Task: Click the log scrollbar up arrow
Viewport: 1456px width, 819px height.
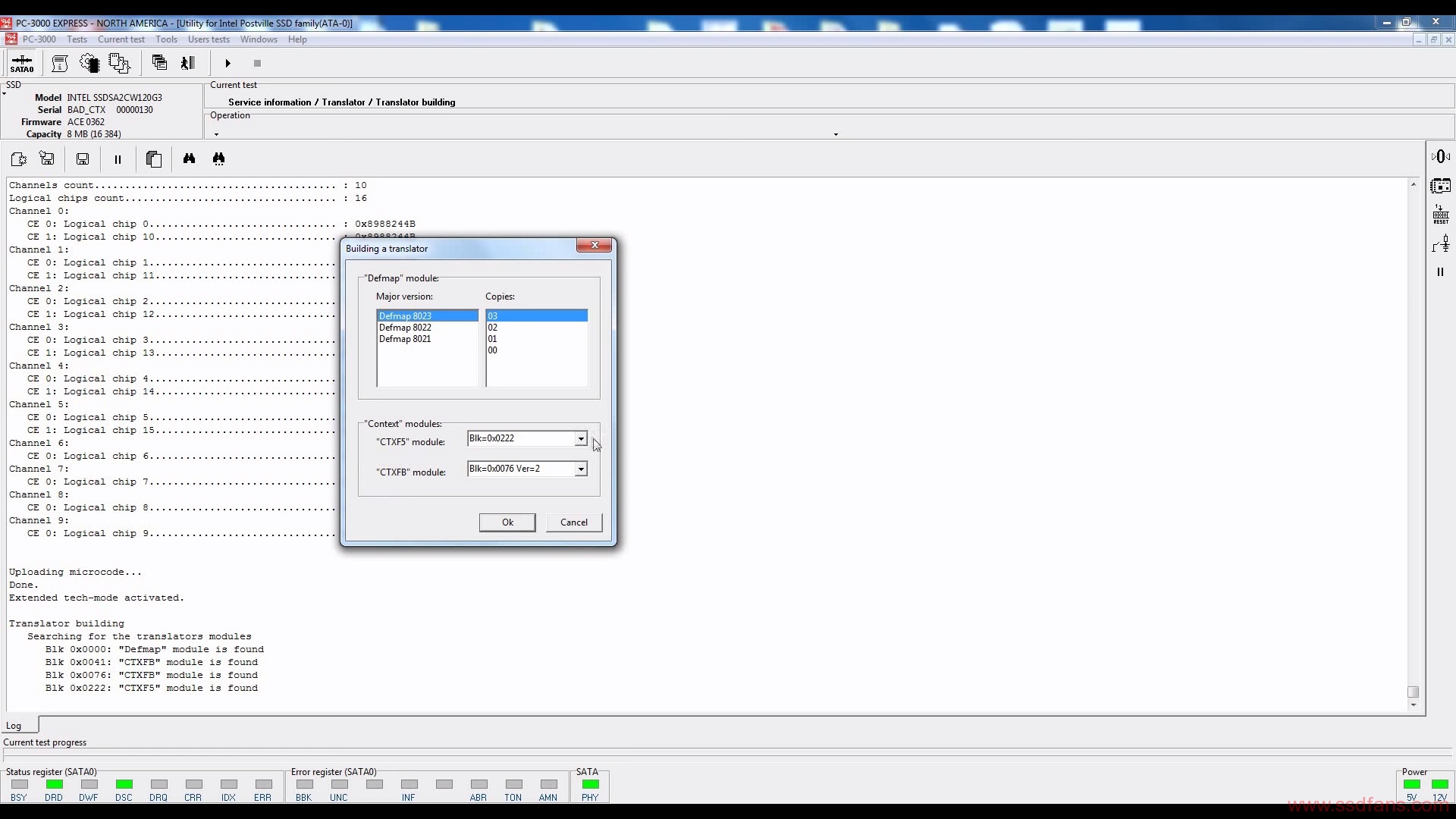Action: (x=1413, y=184)
